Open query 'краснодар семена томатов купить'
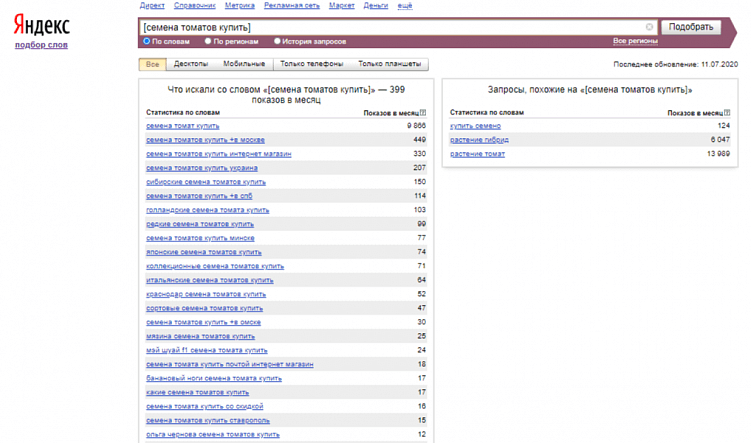This screenshot has height=443, width=751. pyautogui.click(x=206, y=294)
